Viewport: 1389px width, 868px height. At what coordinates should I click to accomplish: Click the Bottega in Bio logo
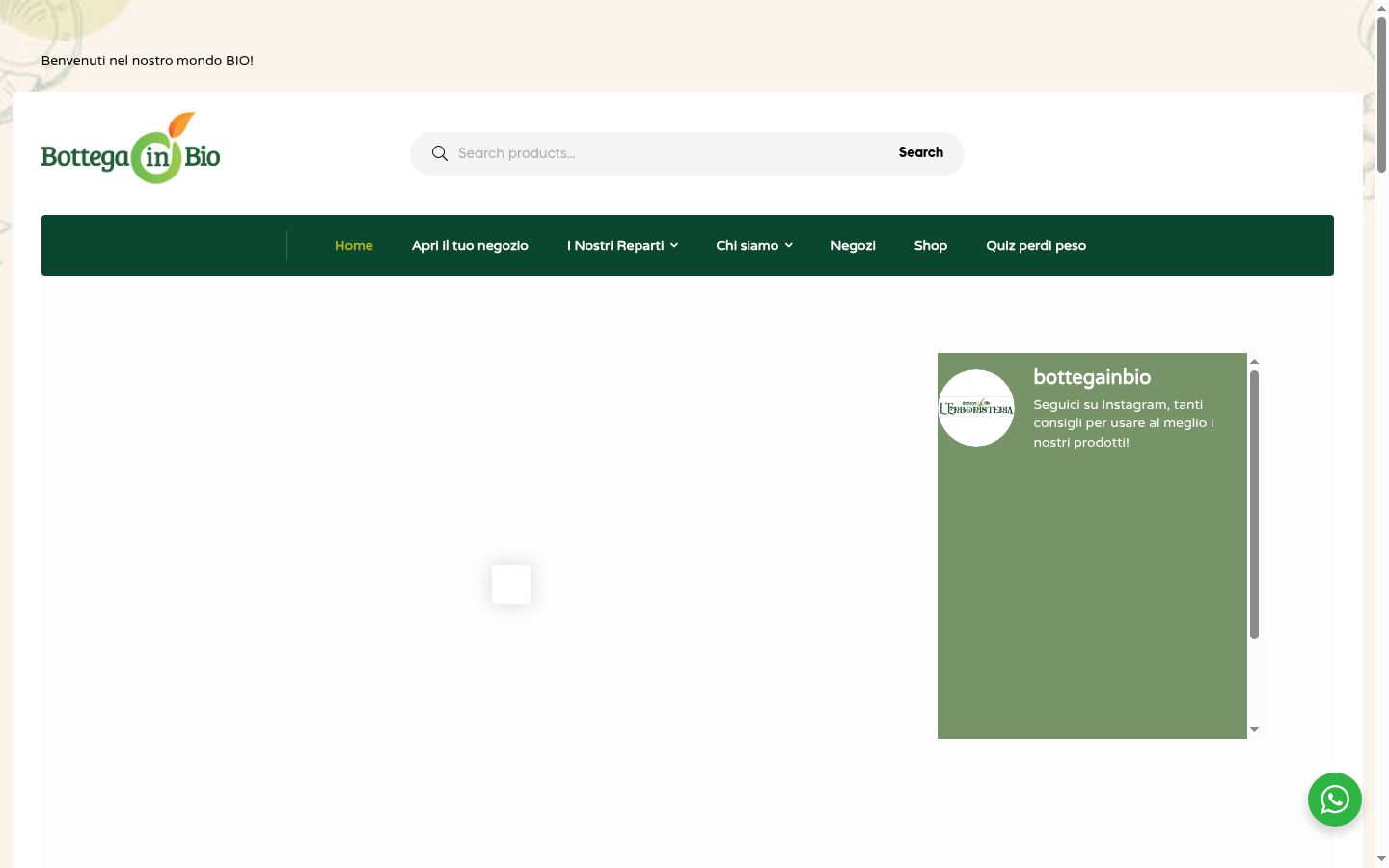[131, 149]
